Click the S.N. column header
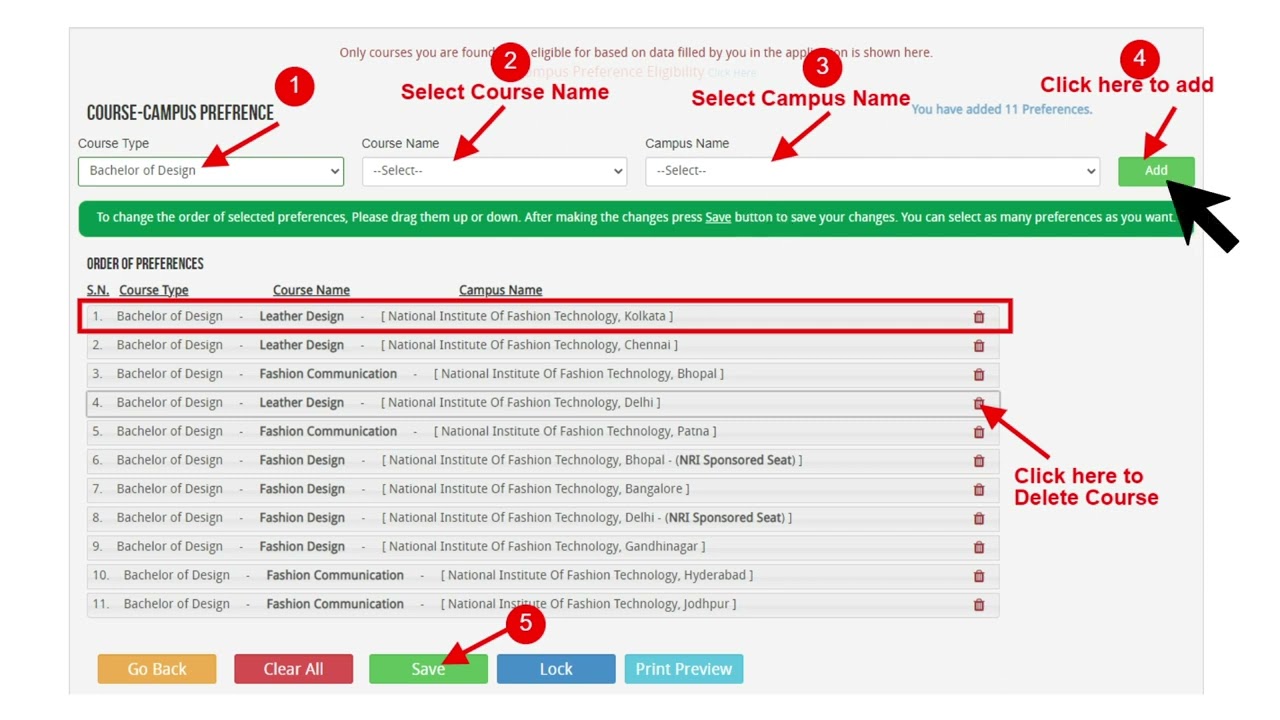This screenshot has width=1280, height=720. coord(98,290)
